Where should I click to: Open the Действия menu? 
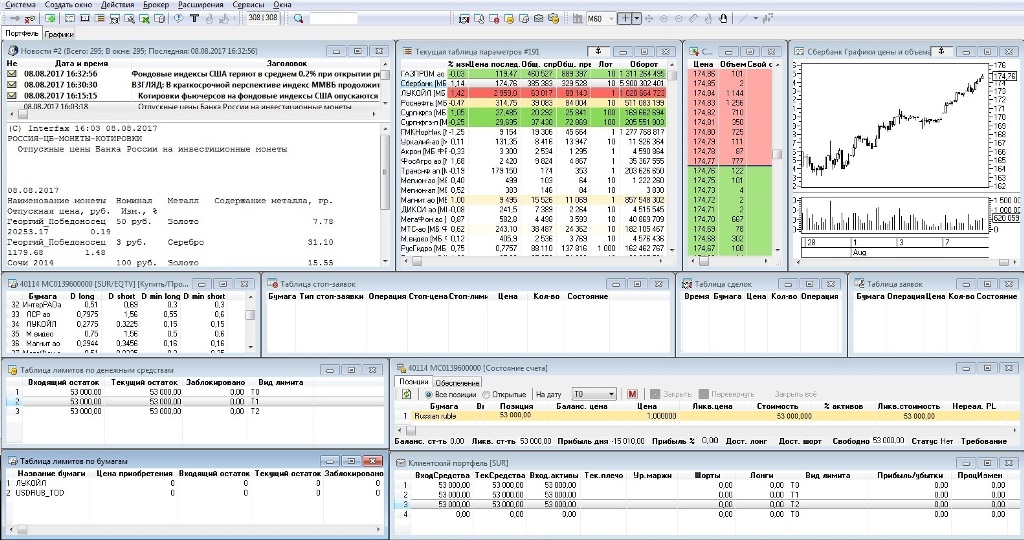pos(118,5)
